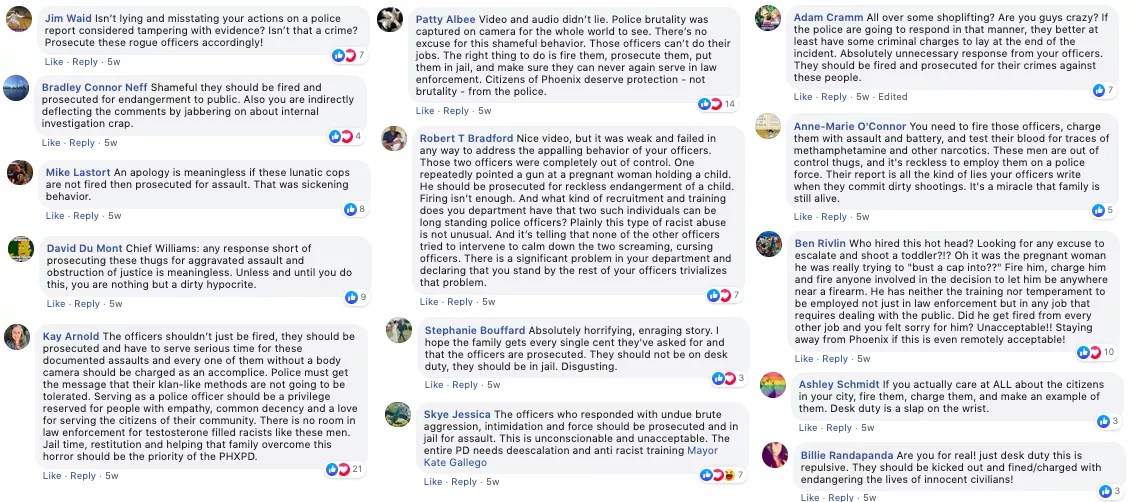Reply to David Du Mont's comment
1131x502 pixels.
click(87, 304)
